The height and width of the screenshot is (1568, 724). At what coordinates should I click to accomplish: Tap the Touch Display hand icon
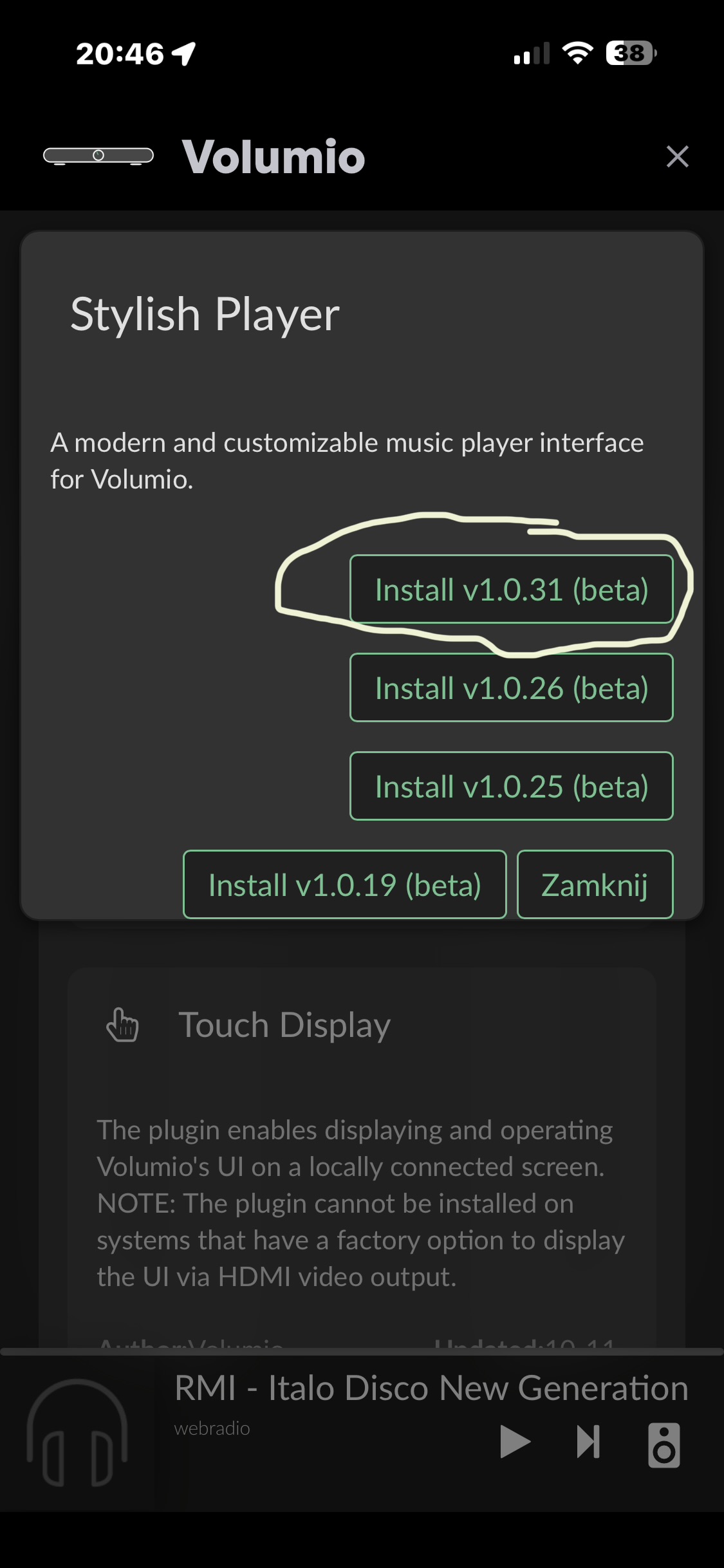tap(122, 1025)
